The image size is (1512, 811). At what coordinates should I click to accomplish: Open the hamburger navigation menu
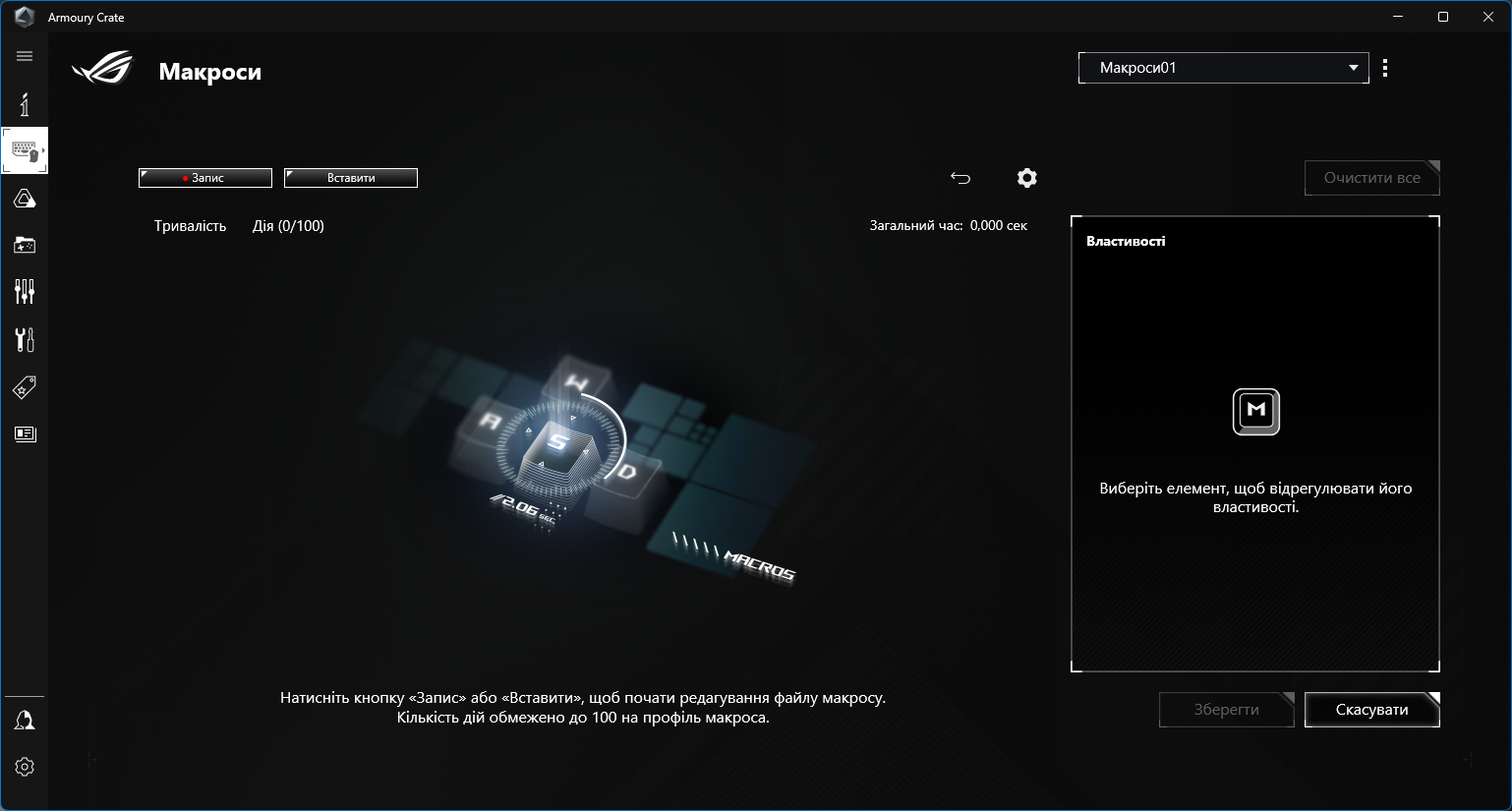coord(25,56)
